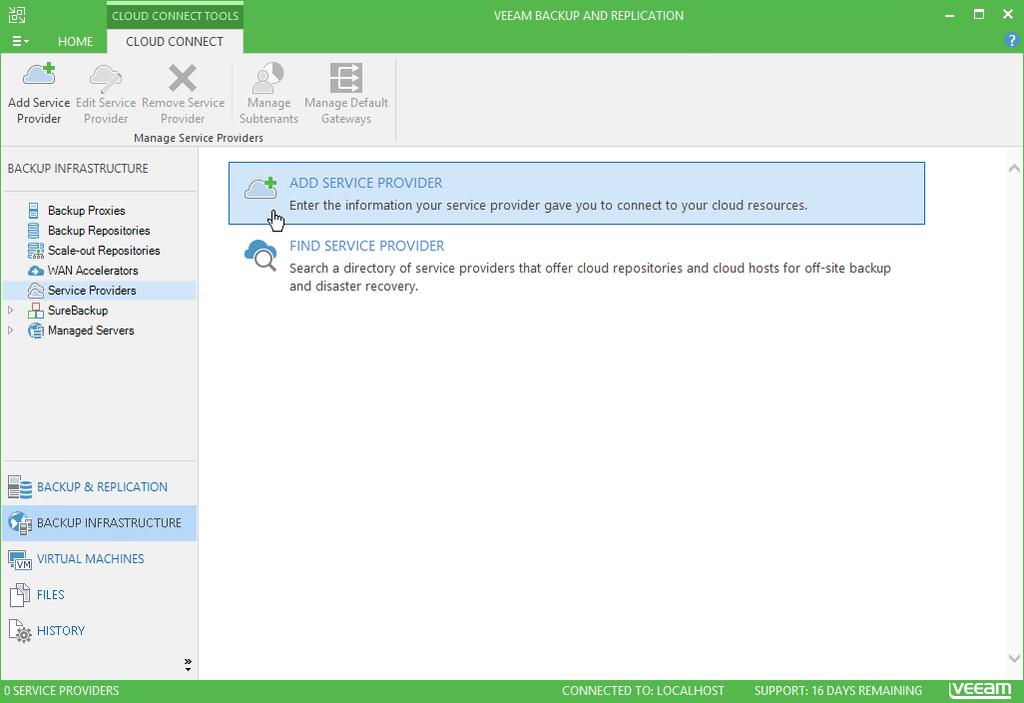Click the Veeam logo in status bar
This screenshot has height=703, width=1024.
click(980, 690)
